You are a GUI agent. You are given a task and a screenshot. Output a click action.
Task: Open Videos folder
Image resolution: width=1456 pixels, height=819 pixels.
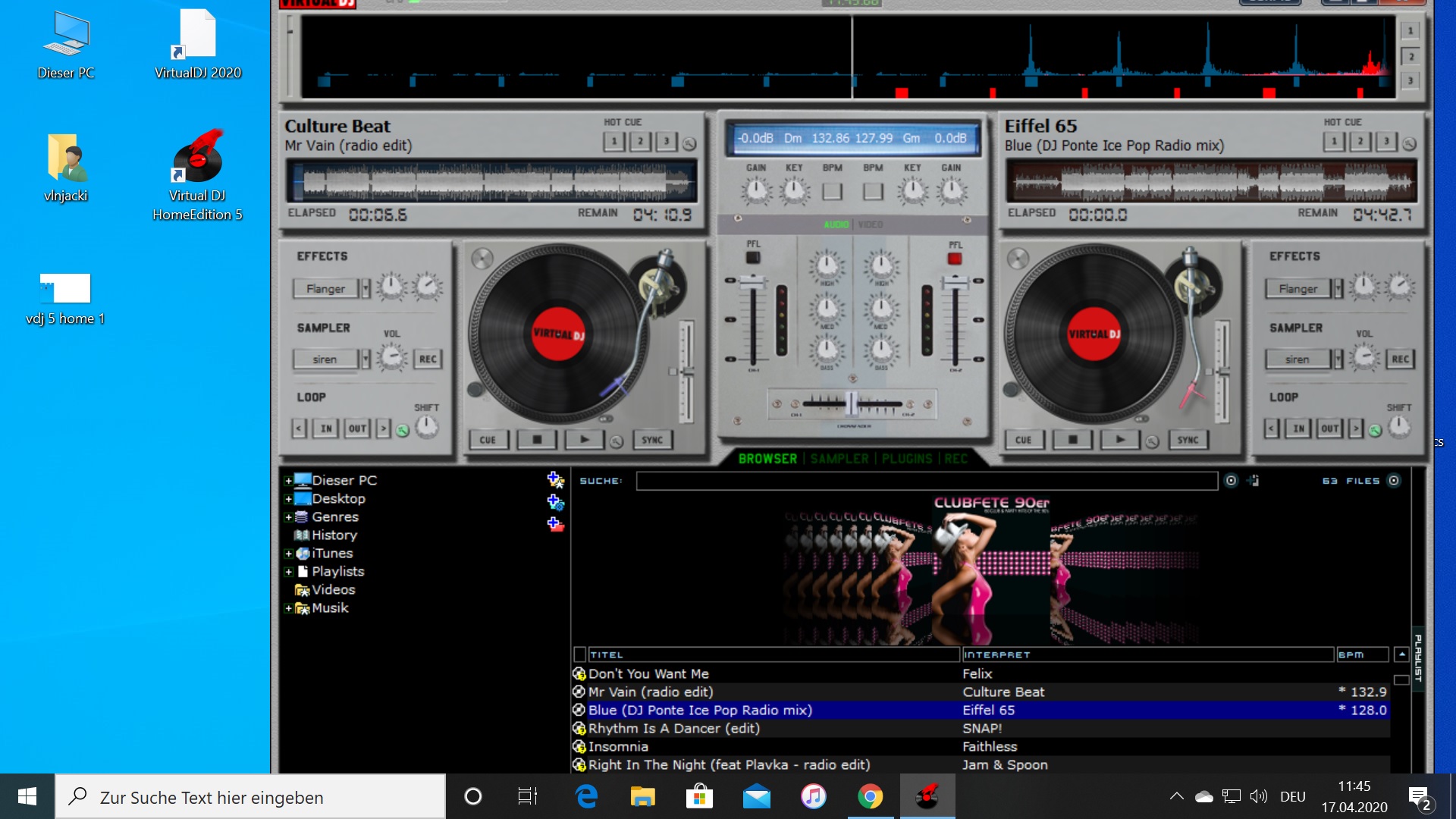pos(325,590)
